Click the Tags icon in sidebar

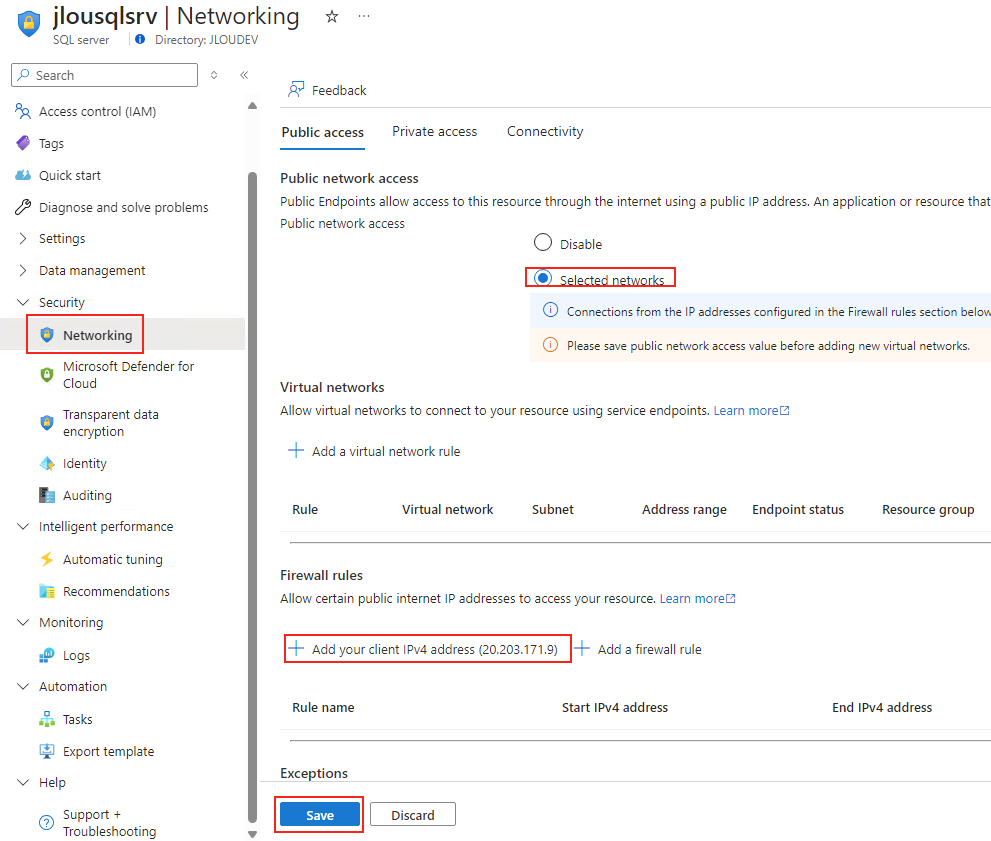(x=23, y=143)
